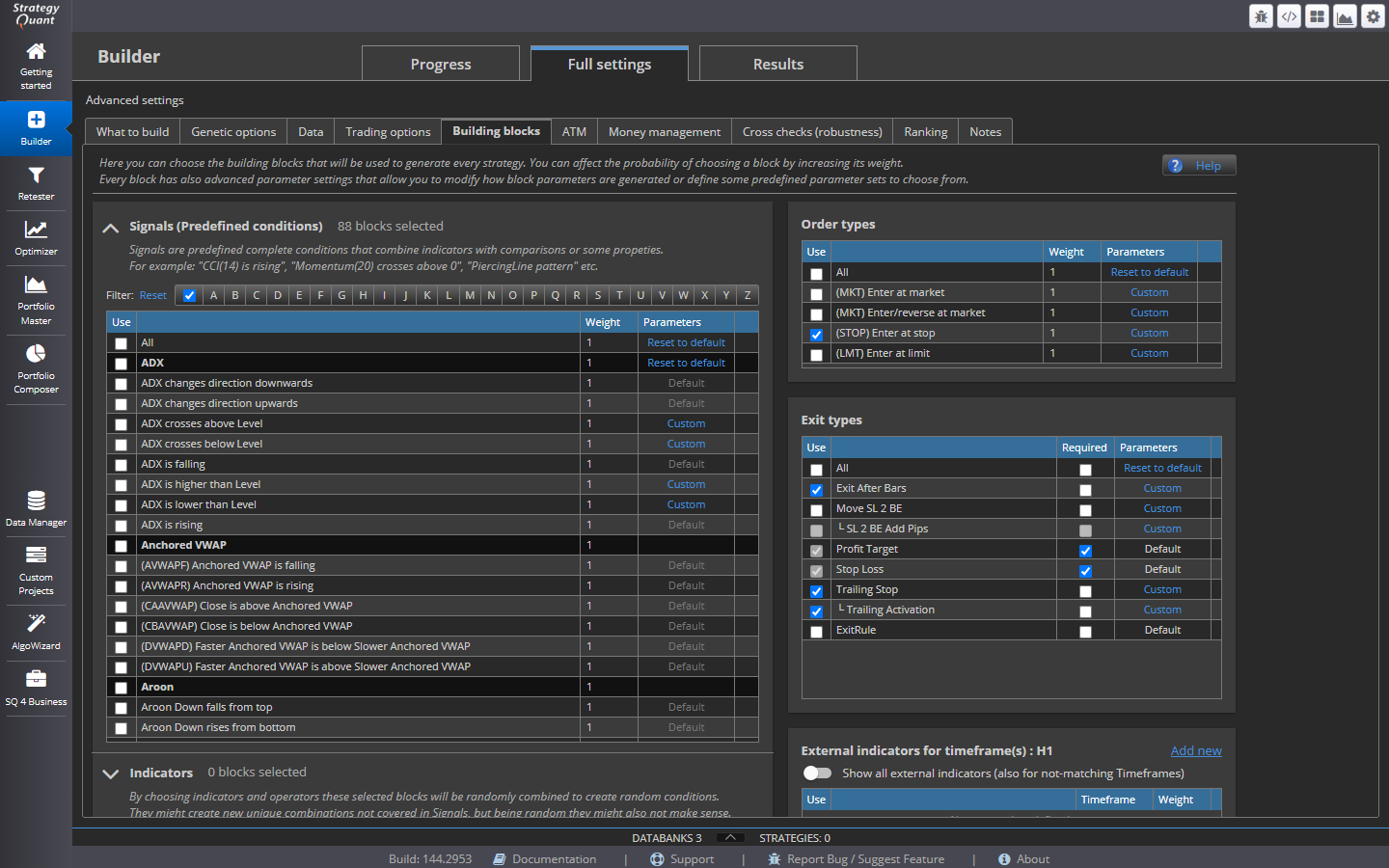Switch to the Progress tab
The width and height of the screenshot is (1389, 868).
tap(441, 64)
